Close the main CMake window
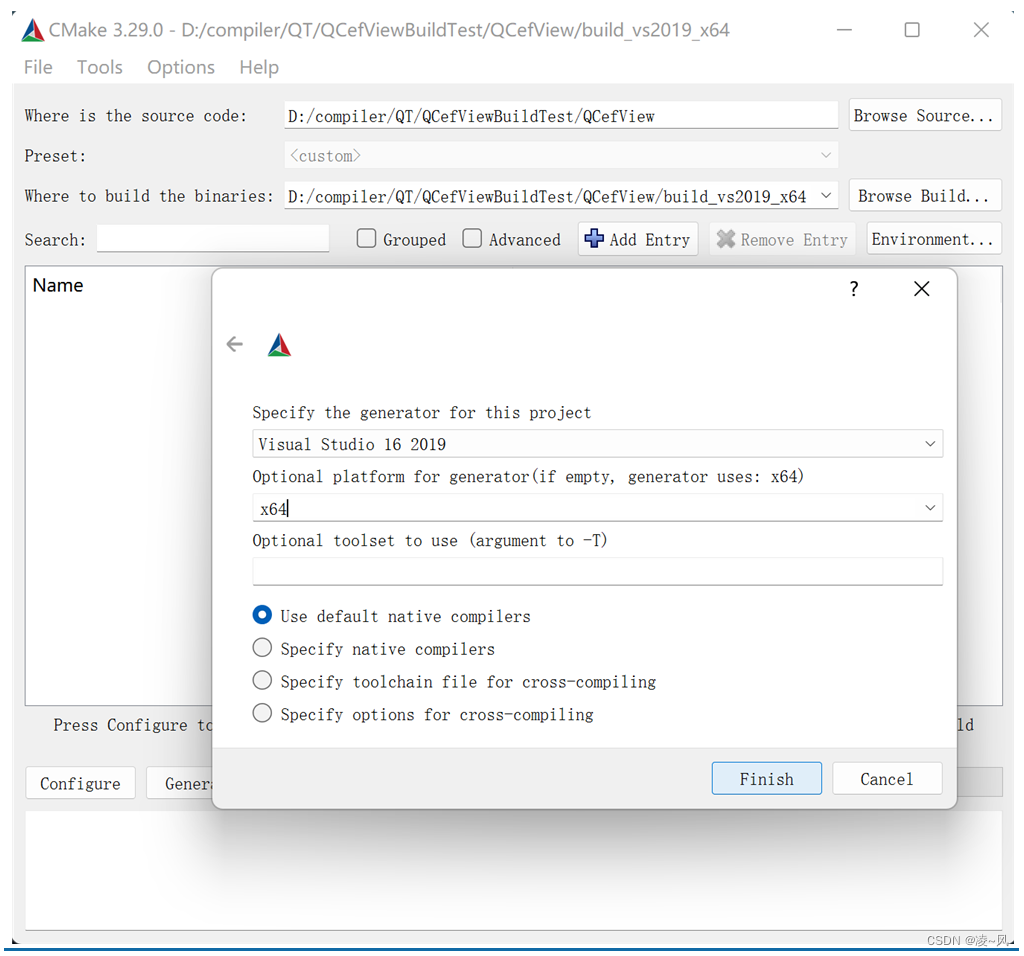Viewport: 1024px width, 956px height. click(x=981, y=30)
